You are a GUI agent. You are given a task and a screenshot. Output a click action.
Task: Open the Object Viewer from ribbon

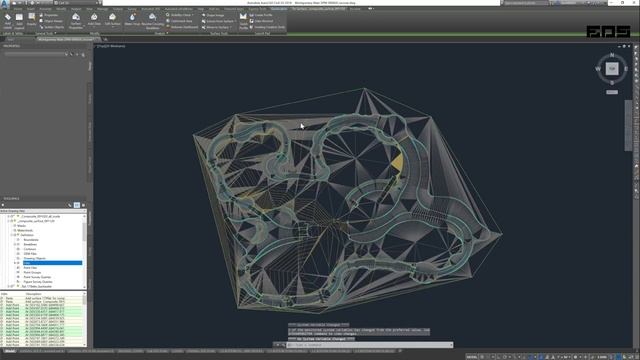(51, 21)
